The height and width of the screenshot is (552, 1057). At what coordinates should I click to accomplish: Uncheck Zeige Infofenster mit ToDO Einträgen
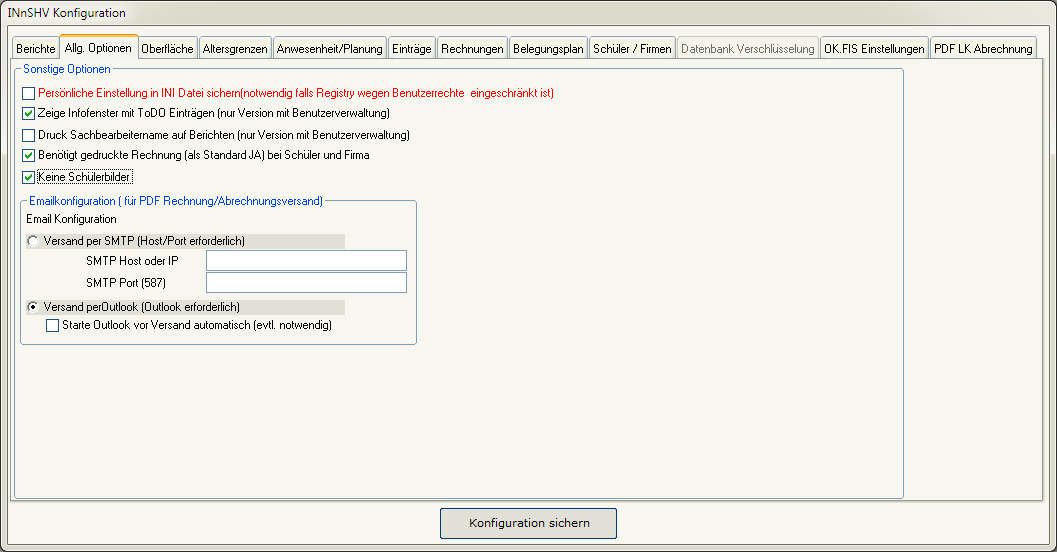tap(29, 114)
